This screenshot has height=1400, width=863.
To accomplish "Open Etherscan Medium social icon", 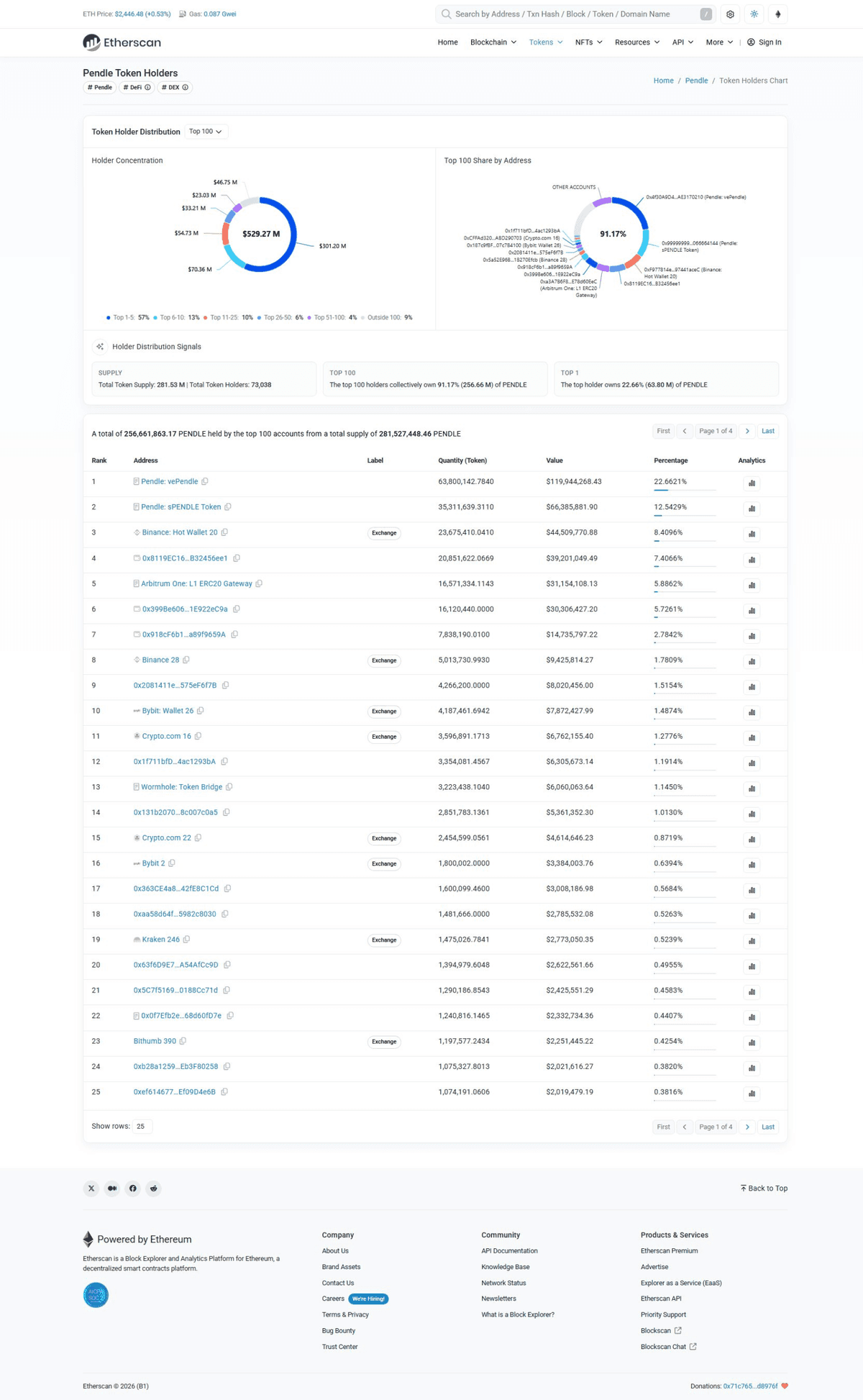I will tap(112, 1188).
